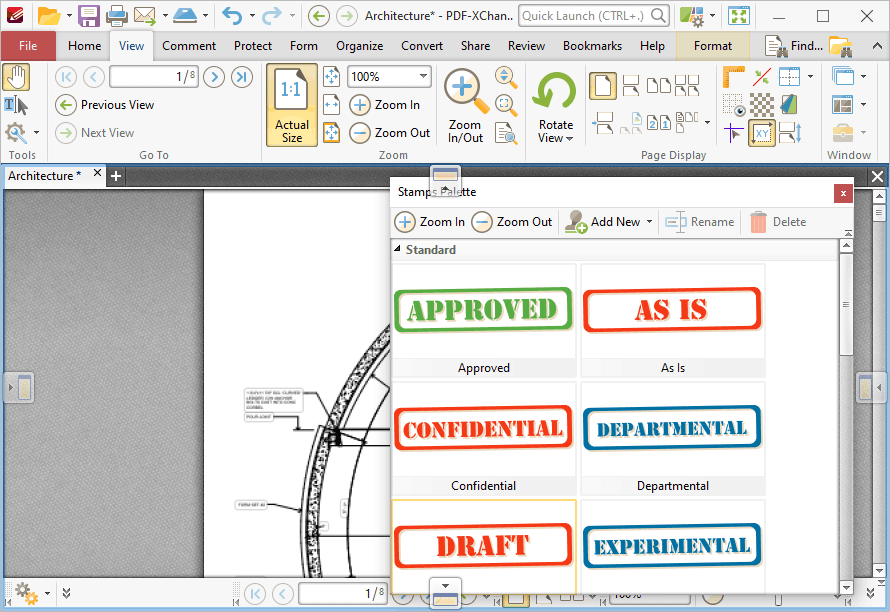Collapse the Standard stamps group
The height and width of the screenshot is (612, 890).
398,249
